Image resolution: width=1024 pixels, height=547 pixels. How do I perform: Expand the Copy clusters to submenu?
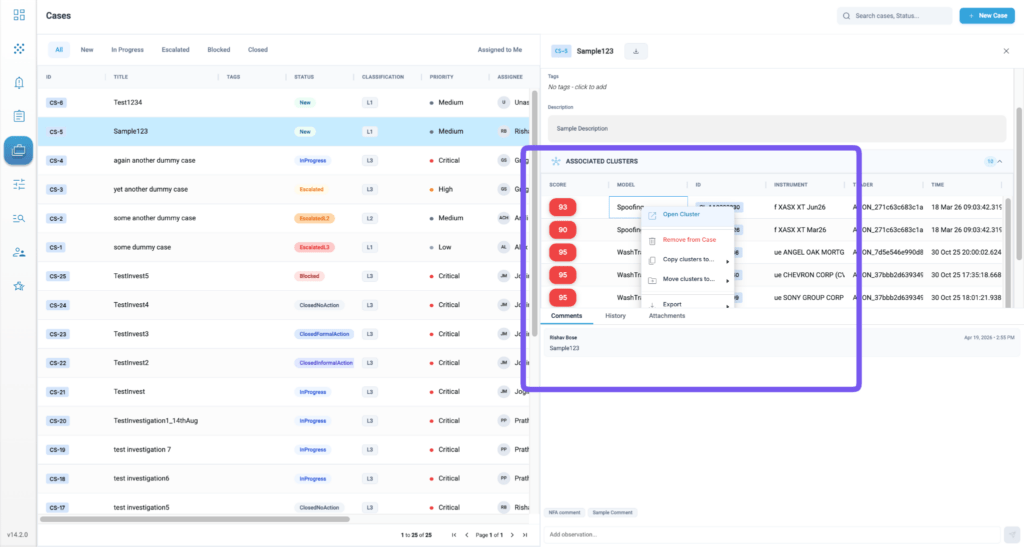tap(688, 260)
